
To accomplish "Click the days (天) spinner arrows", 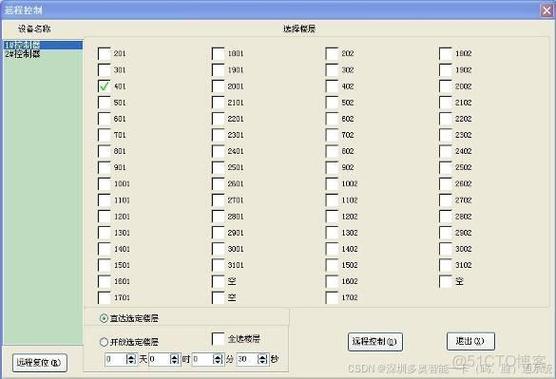I will pyautogui.click(x=131, y=360).
